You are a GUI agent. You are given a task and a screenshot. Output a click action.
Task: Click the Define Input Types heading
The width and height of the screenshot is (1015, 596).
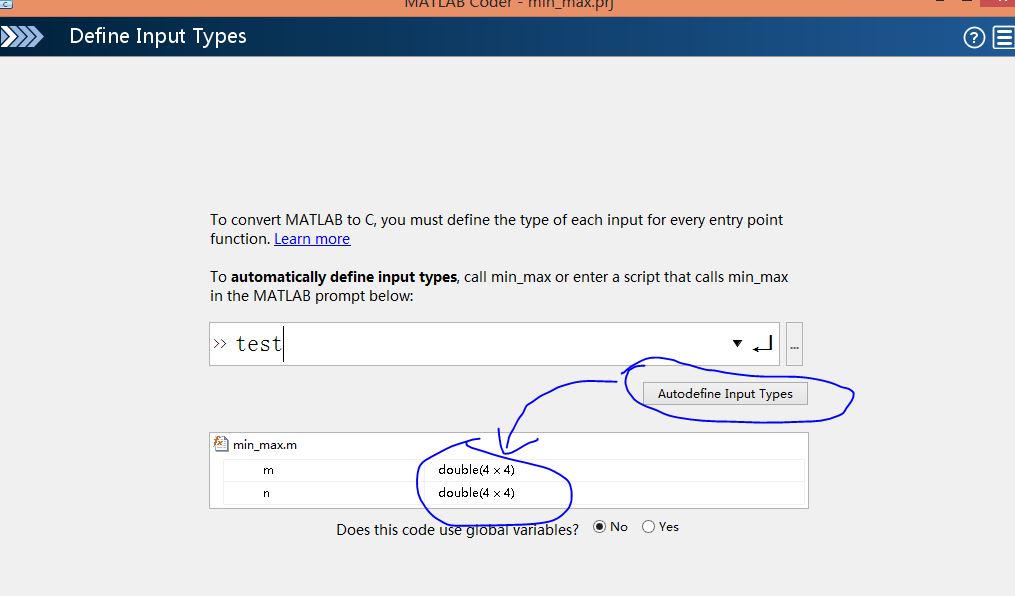pos(158,36)
